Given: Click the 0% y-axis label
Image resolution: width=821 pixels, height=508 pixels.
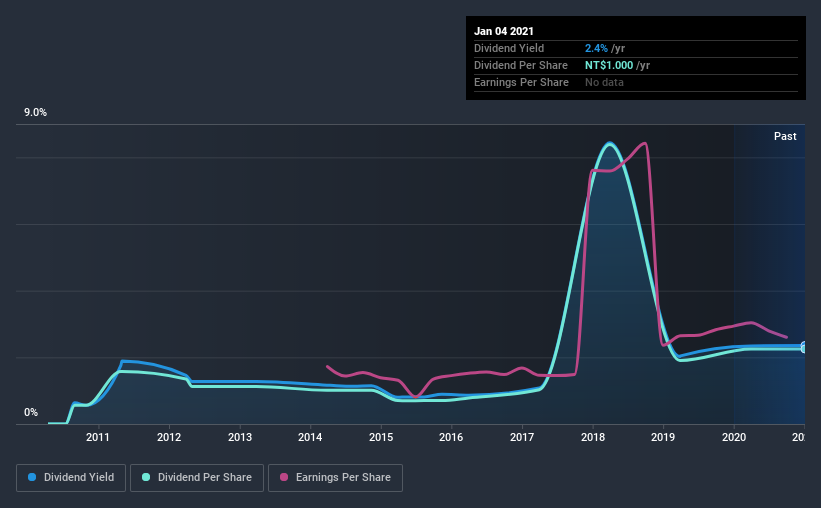Looking at the screenshot, I should (x=31, y=413).
